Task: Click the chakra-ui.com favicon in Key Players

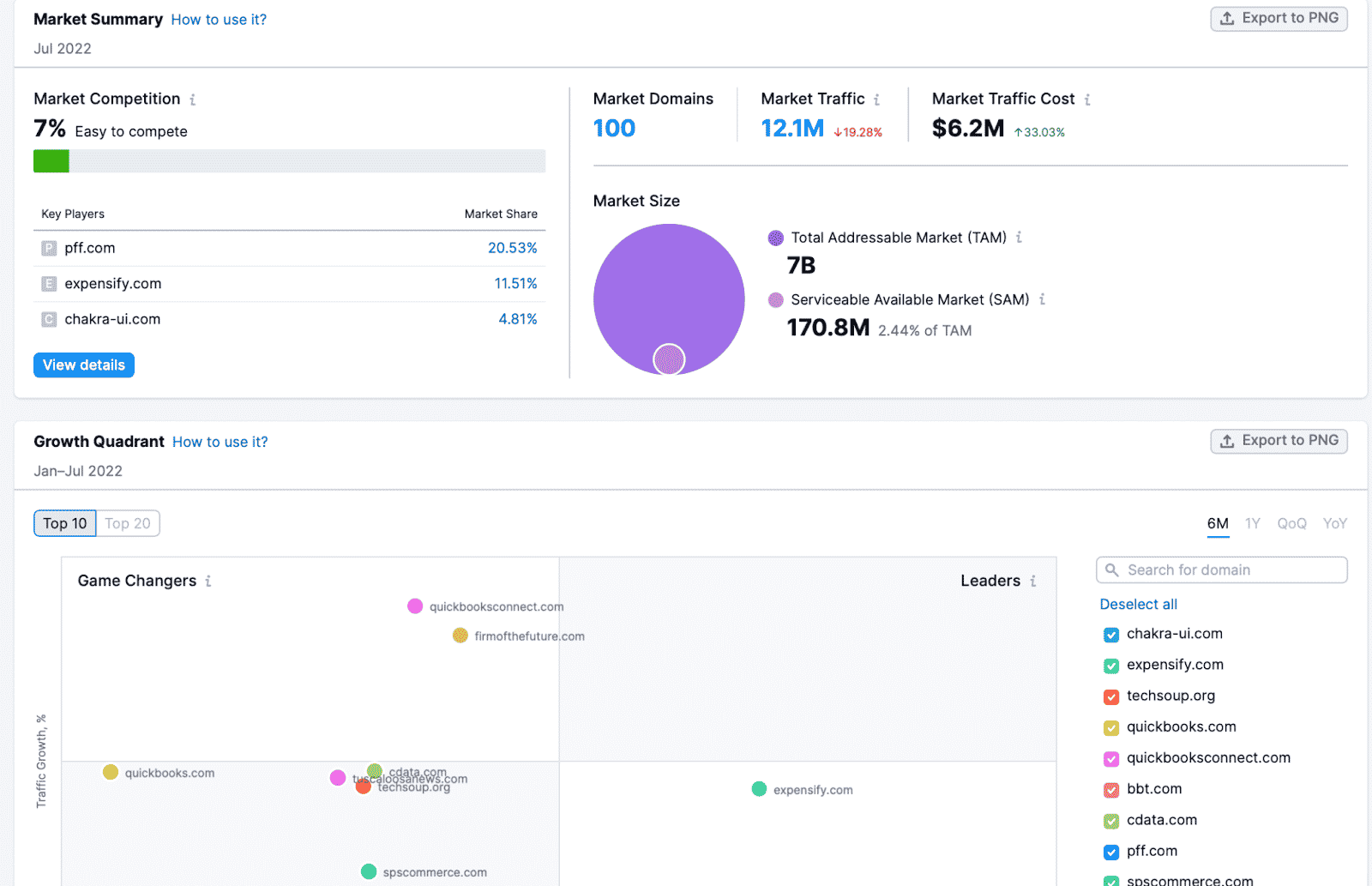Action: pyautogui.click(x=49, y=319)
